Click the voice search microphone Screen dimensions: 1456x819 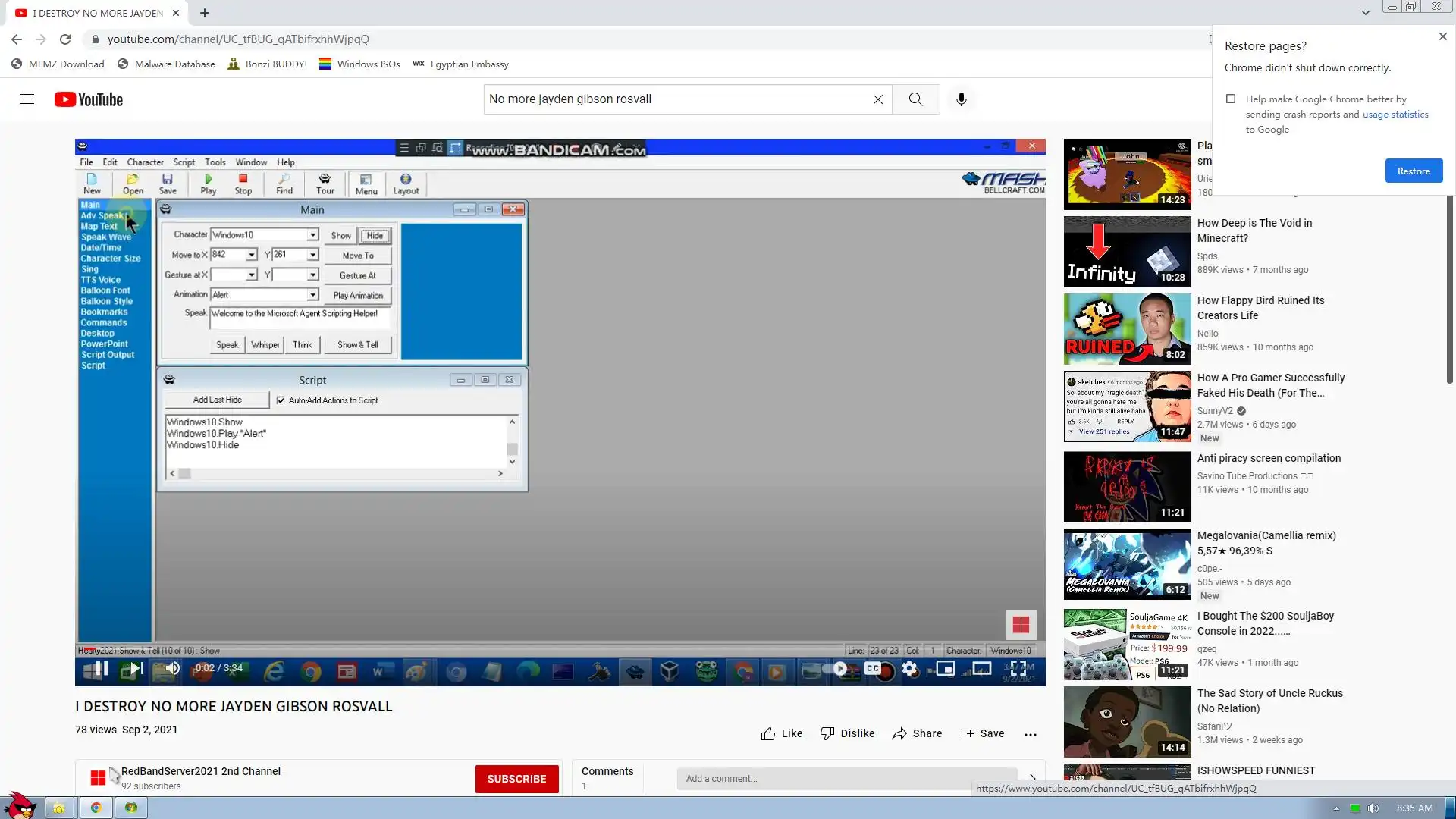961,99
